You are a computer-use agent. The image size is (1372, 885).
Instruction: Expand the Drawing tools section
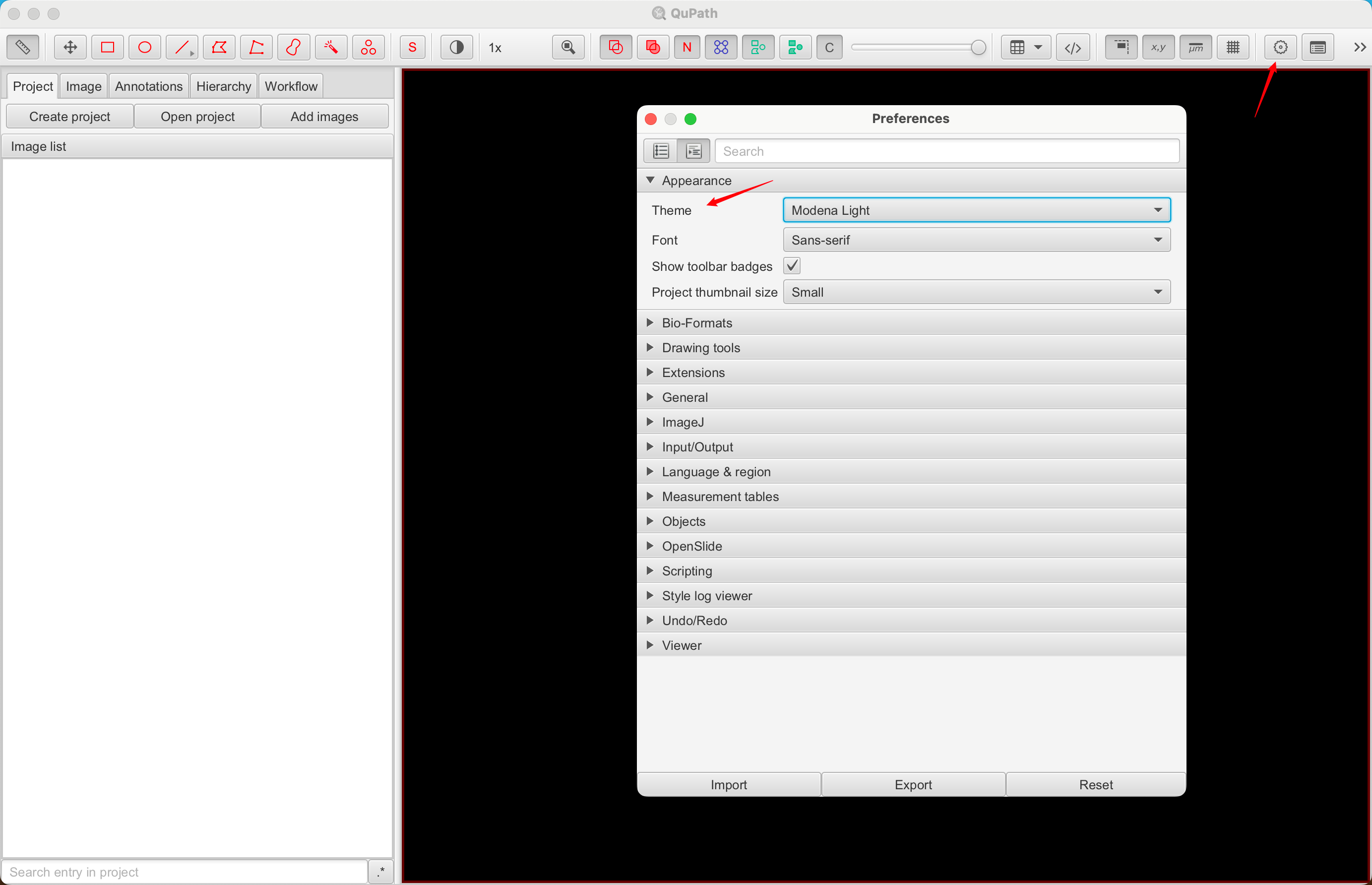pos(700,348)
